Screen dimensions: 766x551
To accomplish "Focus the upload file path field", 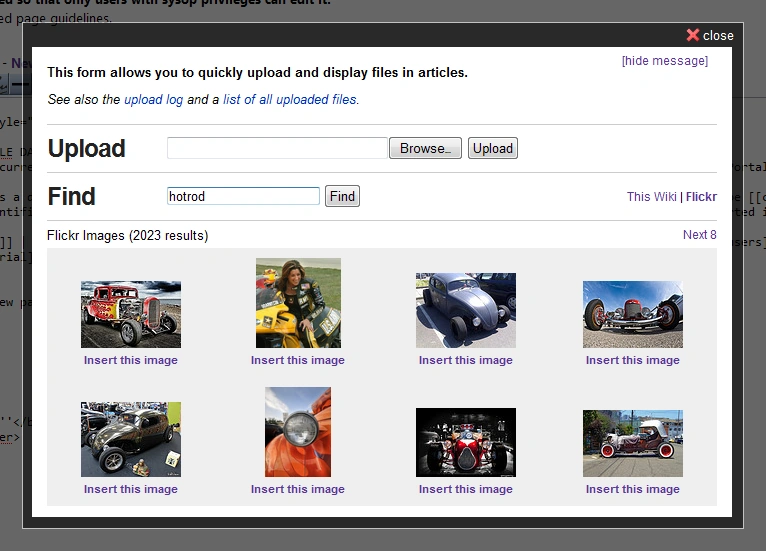I will [277, 148].
